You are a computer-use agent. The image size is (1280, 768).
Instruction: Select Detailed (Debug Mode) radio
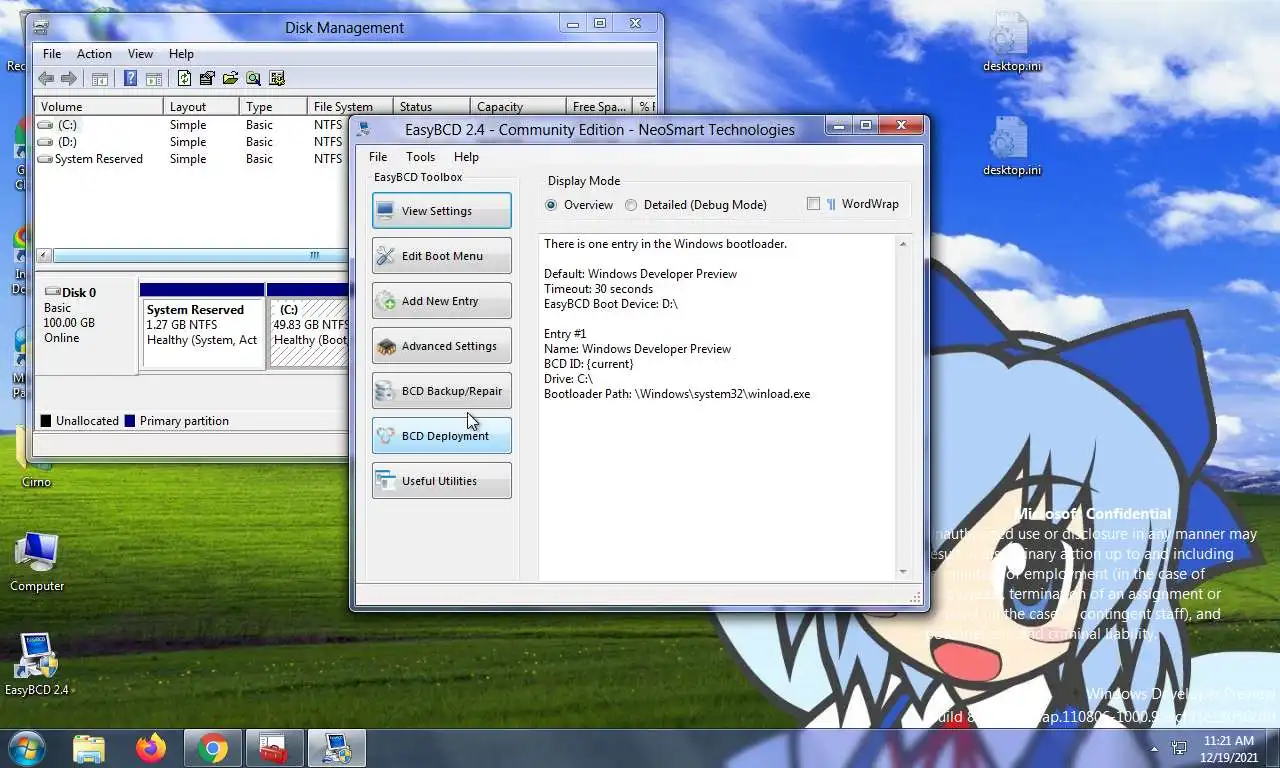pos(696,205)
